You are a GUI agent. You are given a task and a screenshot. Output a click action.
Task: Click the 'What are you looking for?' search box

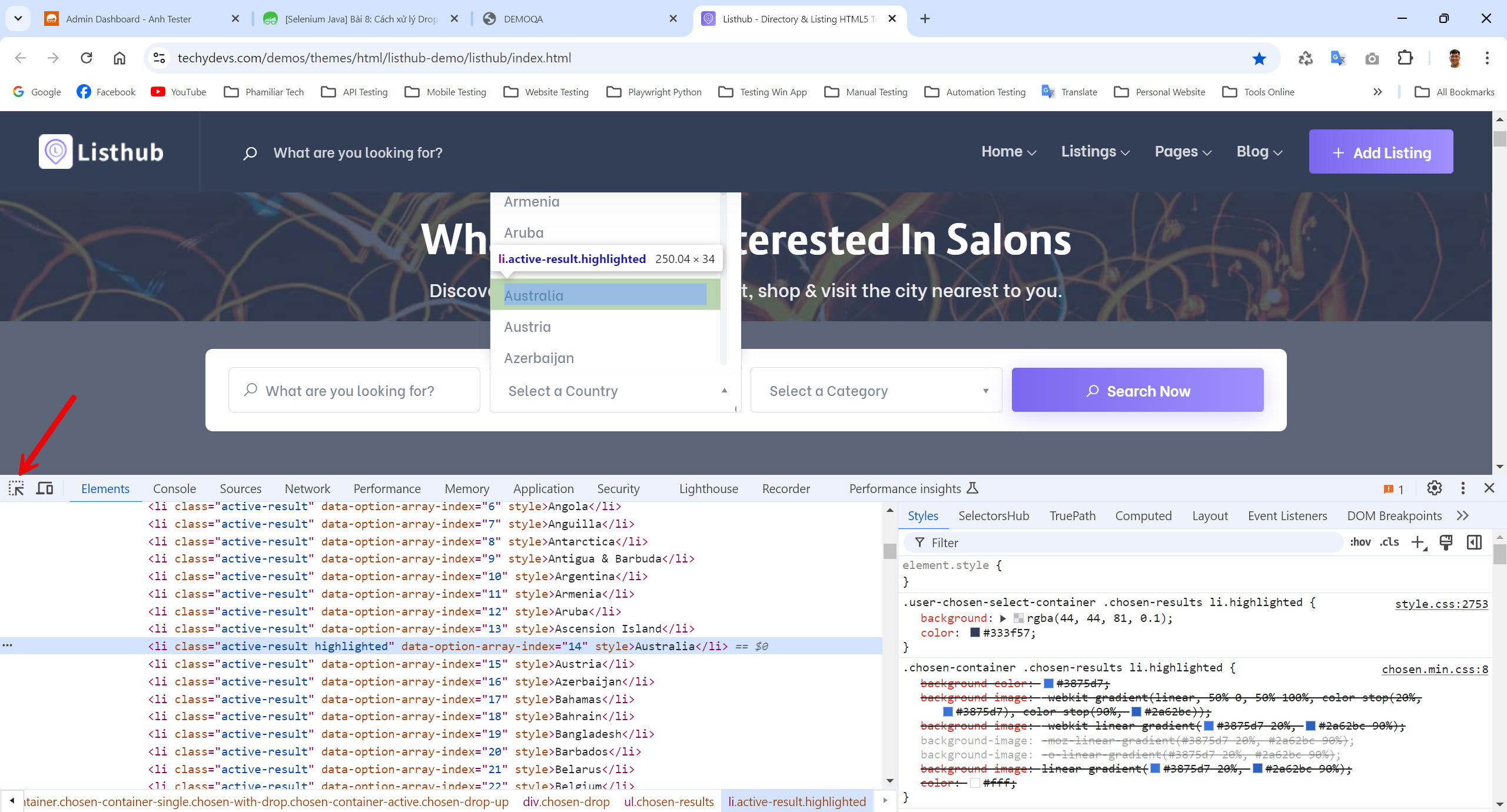(x=354, y=390)
